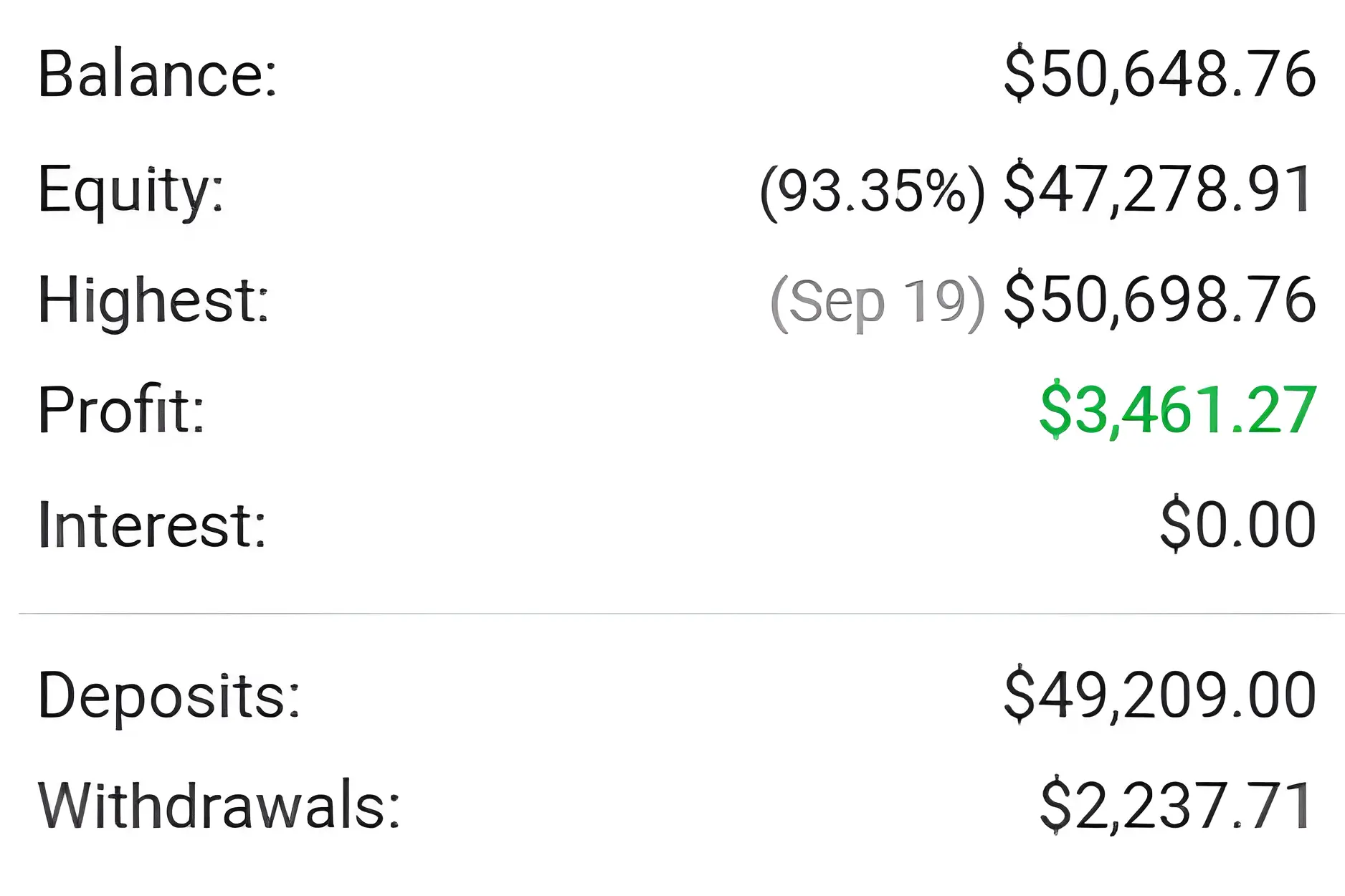Click the Equity label
Screen dimensions: 1345x896
tap(130, 190)
